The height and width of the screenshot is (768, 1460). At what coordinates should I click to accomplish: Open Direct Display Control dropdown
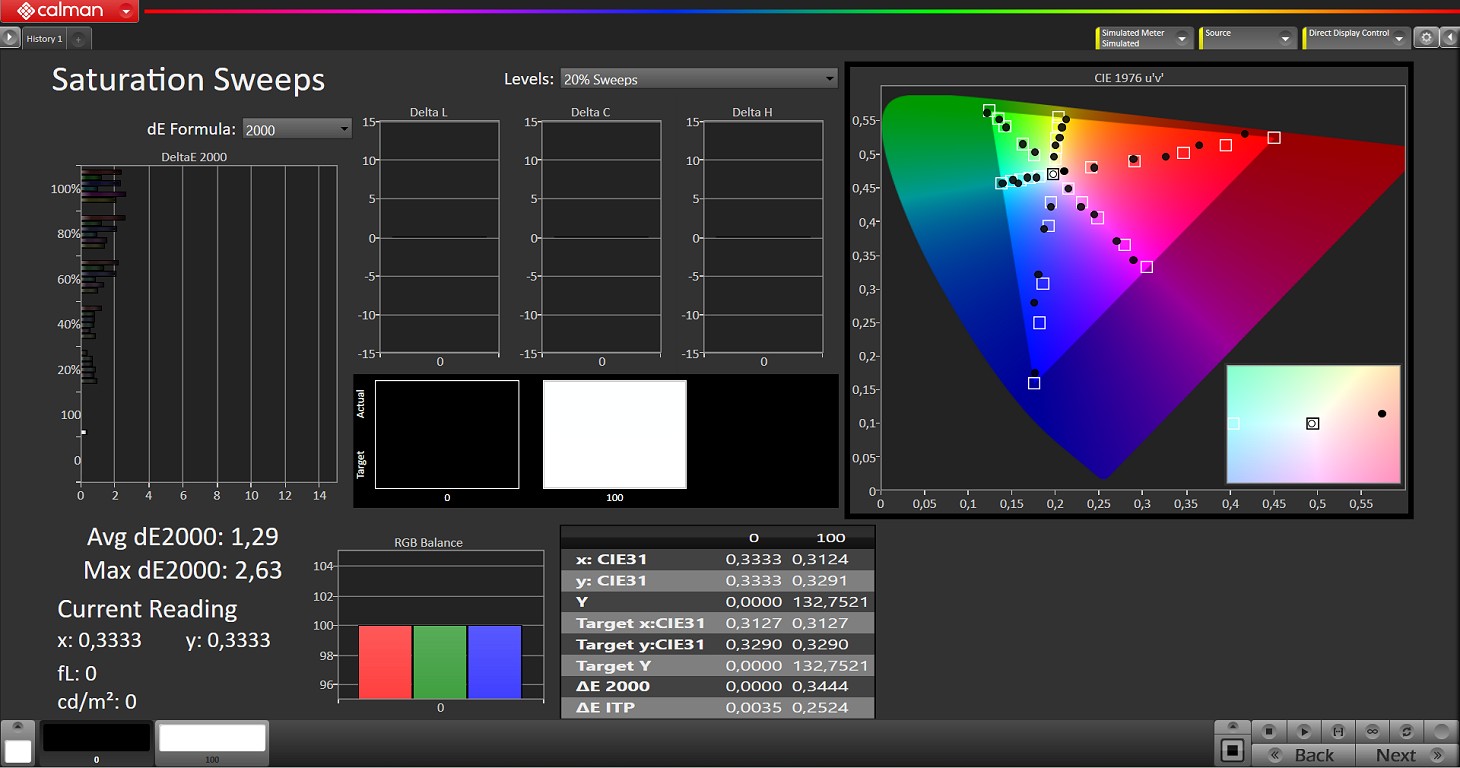pos(1357,38)
